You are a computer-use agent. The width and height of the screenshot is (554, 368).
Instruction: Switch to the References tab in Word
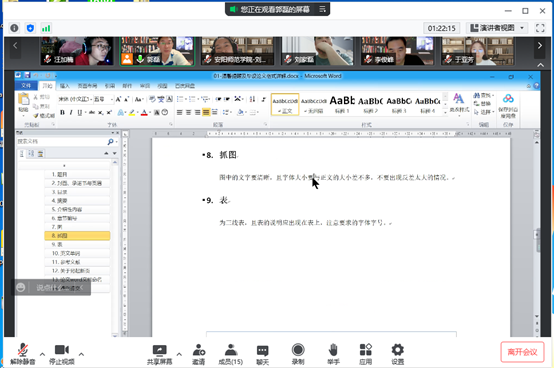[x=110, y=86]
